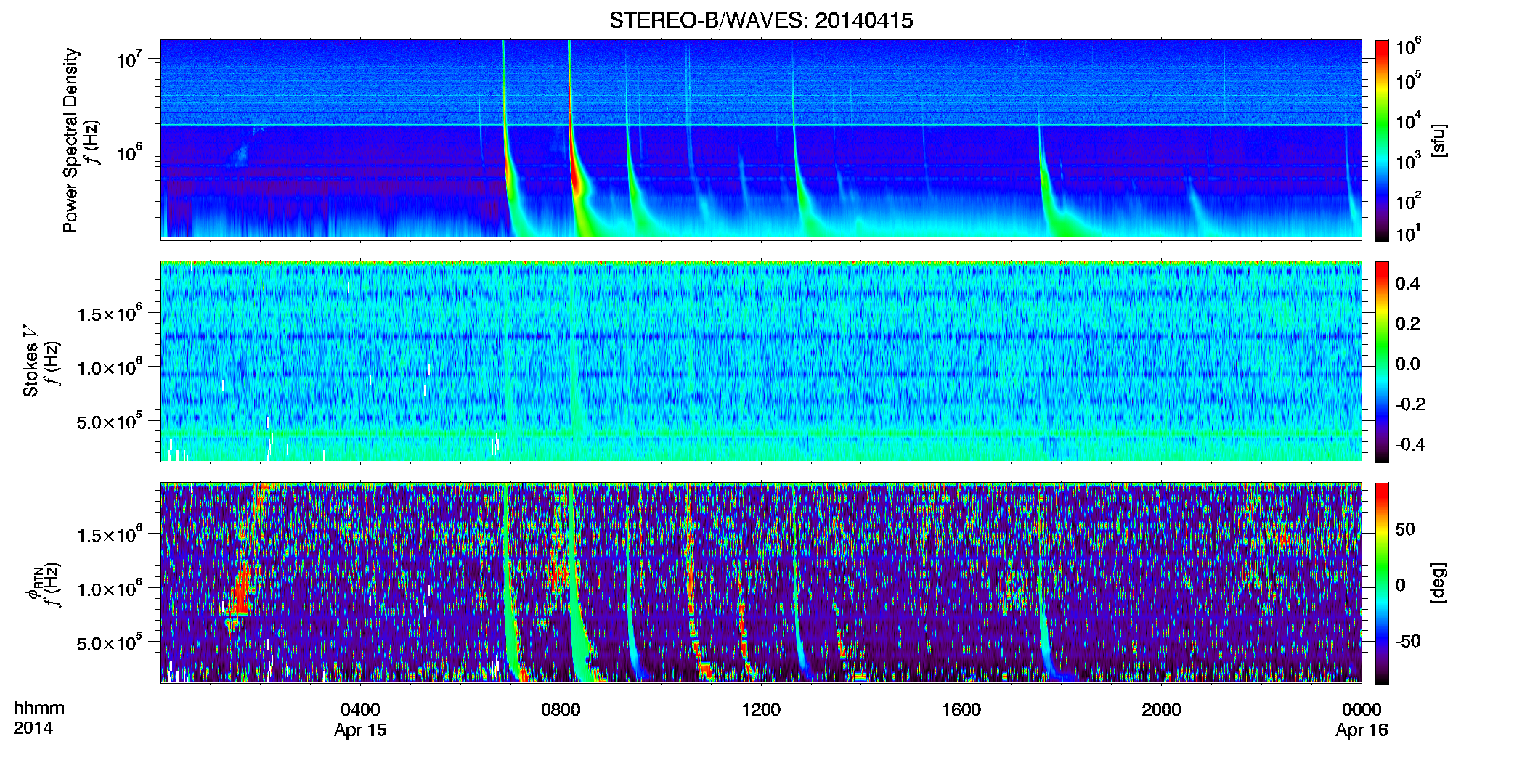The width and height of the screenshot is (1522, 784).
Task: Click the "hhmm" time format label
Action: [39, 708]
